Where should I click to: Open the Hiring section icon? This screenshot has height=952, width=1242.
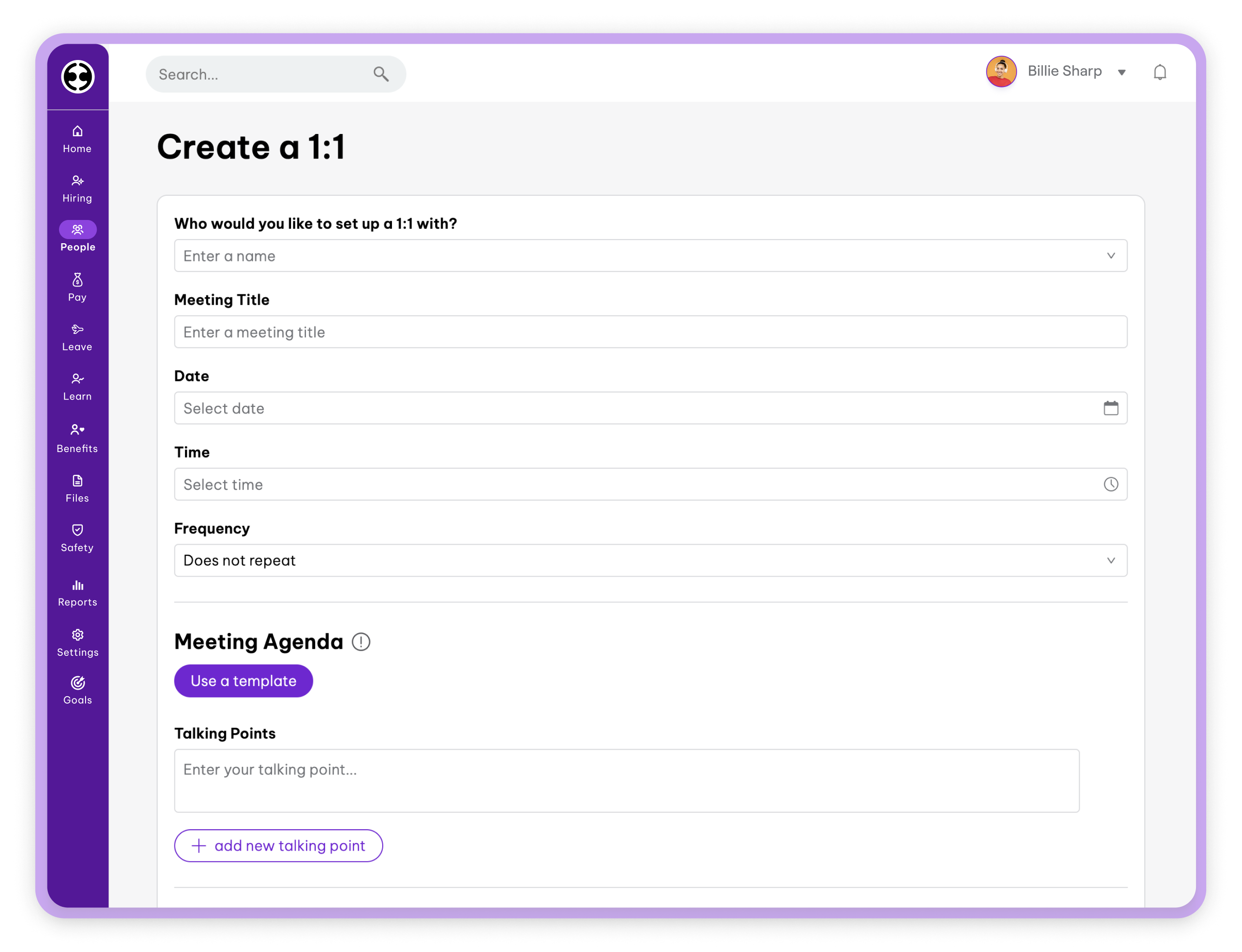[x=78, y=181]
